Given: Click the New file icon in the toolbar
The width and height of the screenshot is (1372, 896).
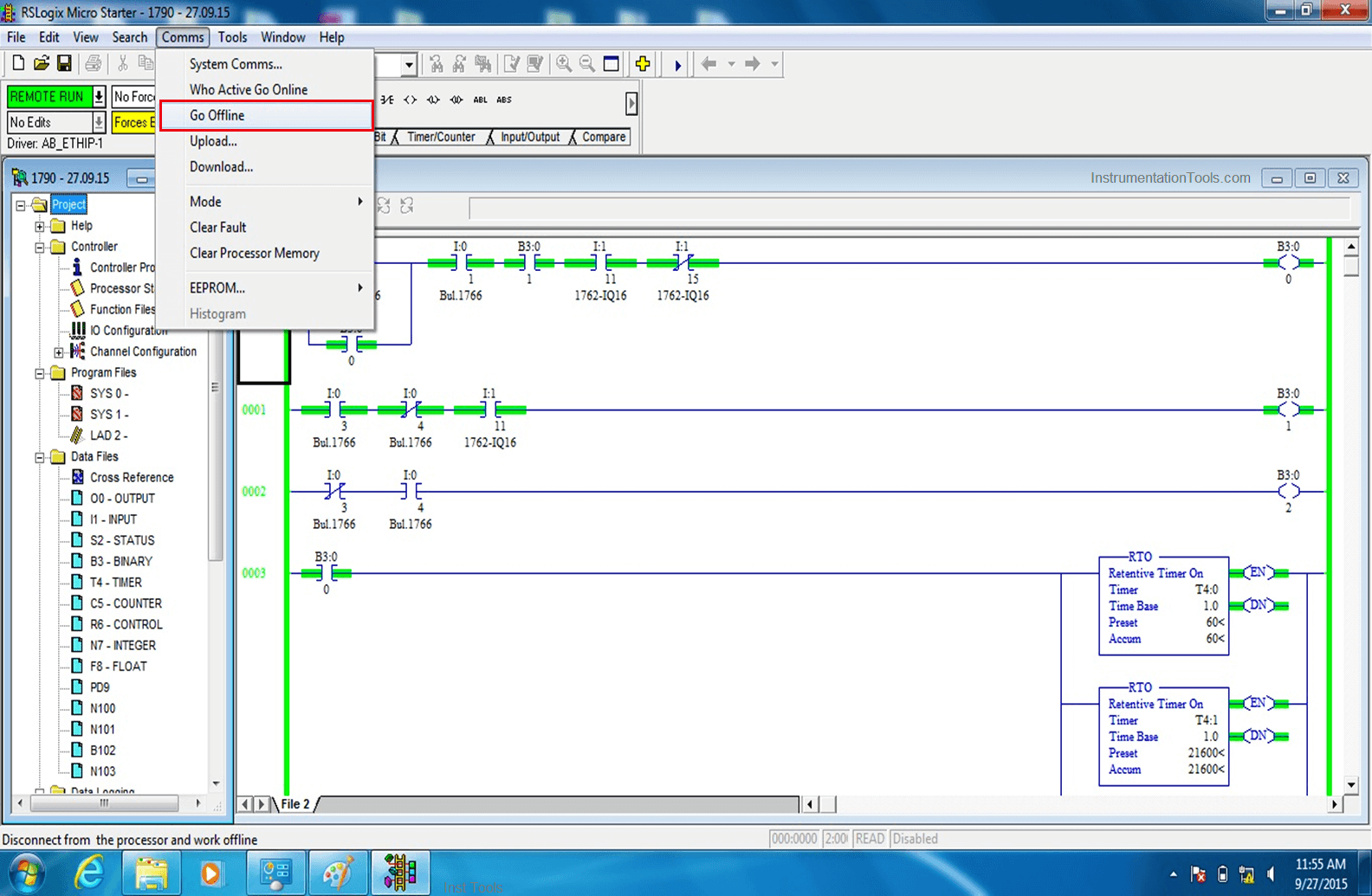Looking at the screenshot, I should click(x=18, y=63).
